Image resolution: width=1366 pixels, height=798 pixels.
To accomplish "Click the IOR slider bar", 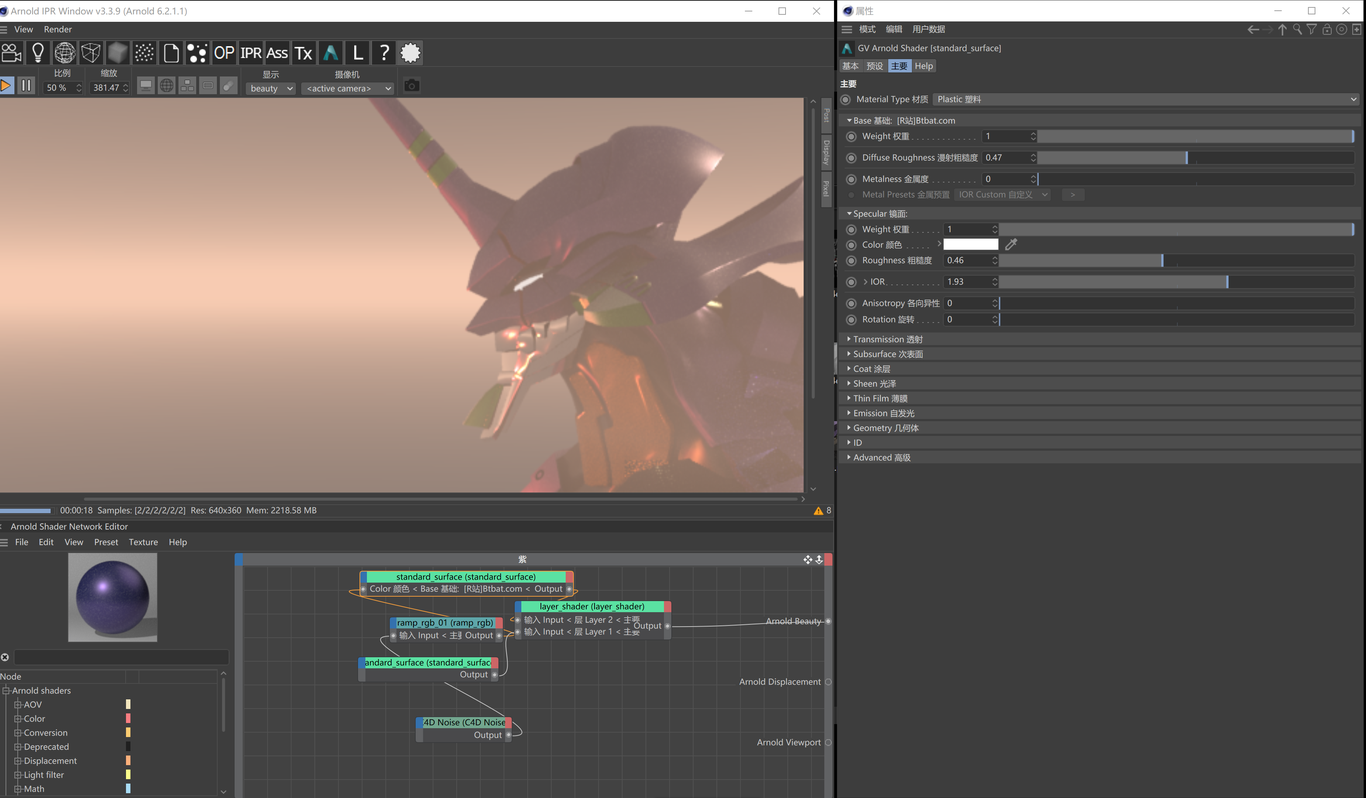I will [1177, 282].
